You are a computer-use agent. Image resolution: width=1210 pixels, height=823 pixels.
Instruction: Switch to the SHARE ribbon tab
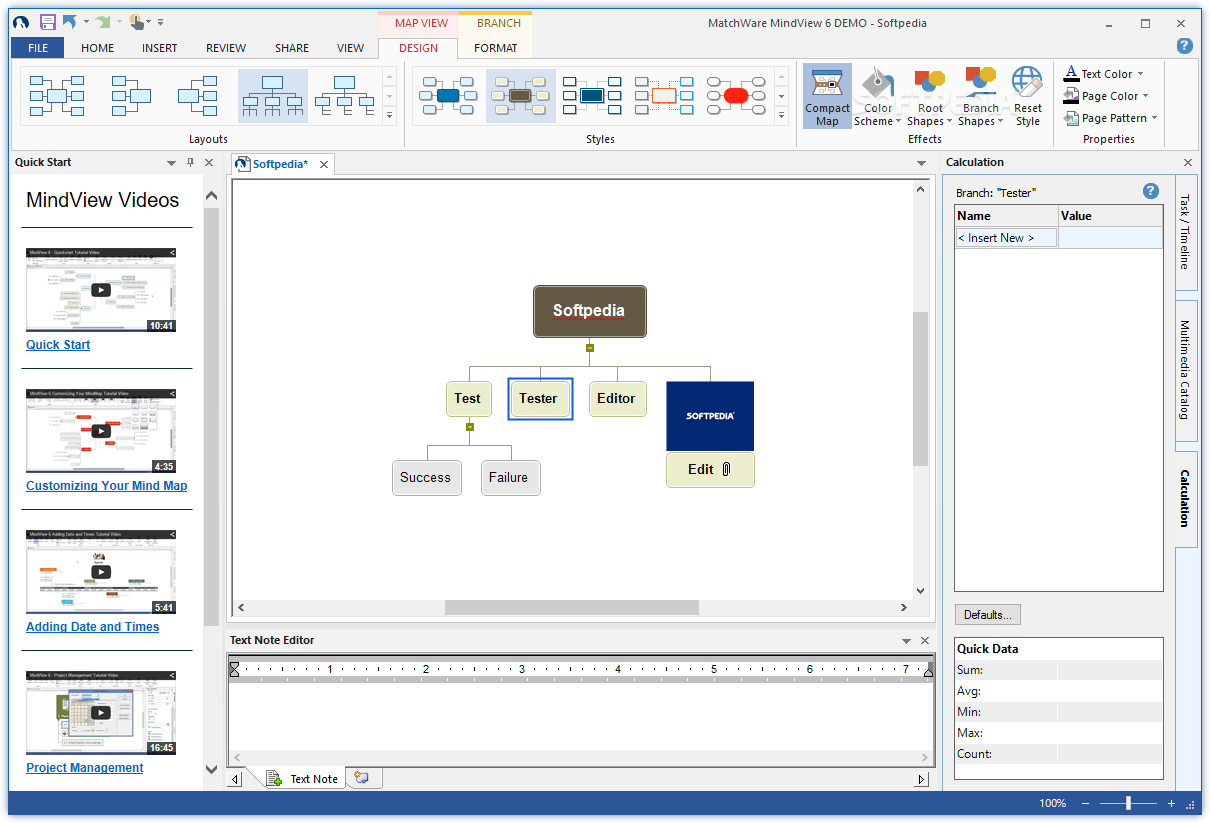pyautogui.click(x=292, y=48)
